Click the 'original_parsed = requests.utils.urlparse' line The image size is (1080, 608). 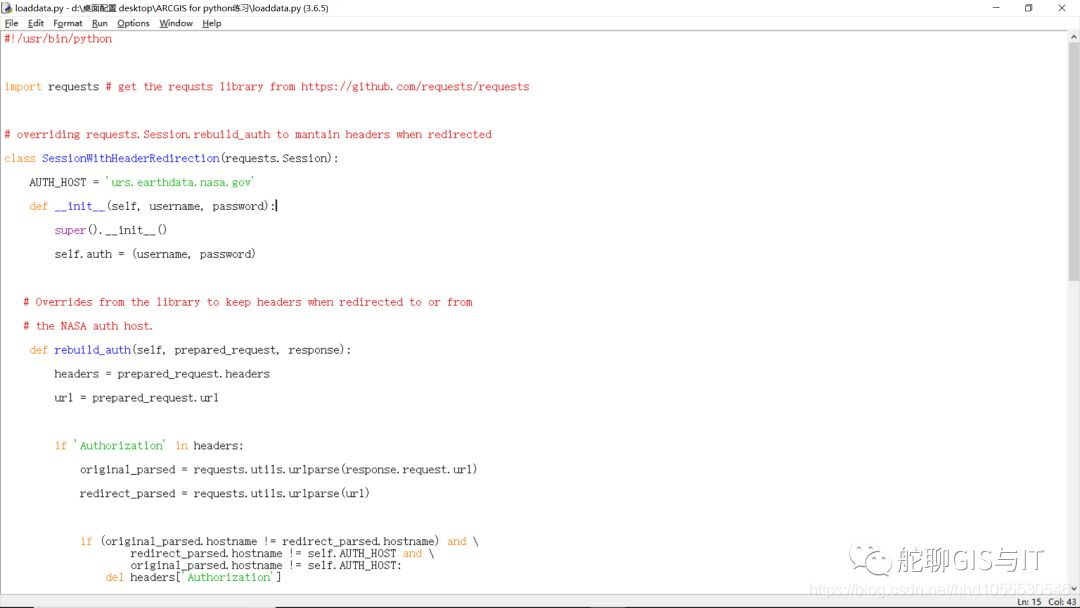click(278, 470)
